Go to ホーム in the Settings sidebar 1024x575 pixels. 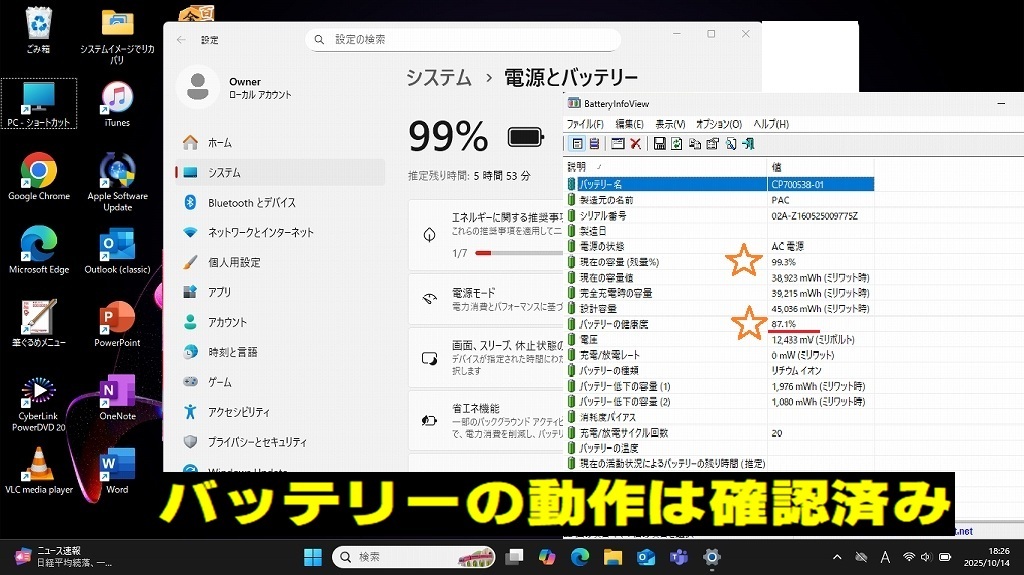point(280,142)
